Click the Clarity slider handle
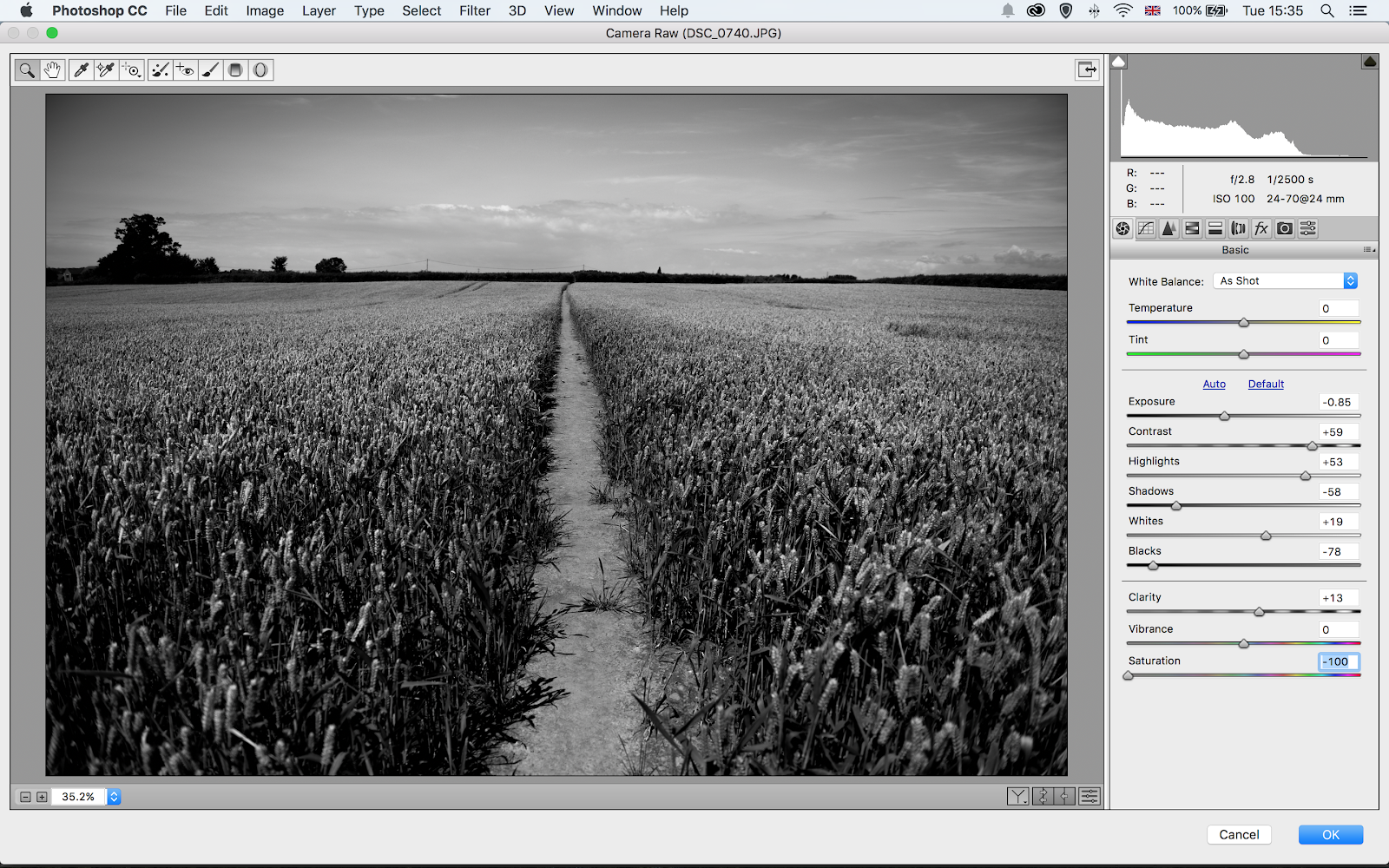Screen dimensions: 1389x868 [1260, 612]
